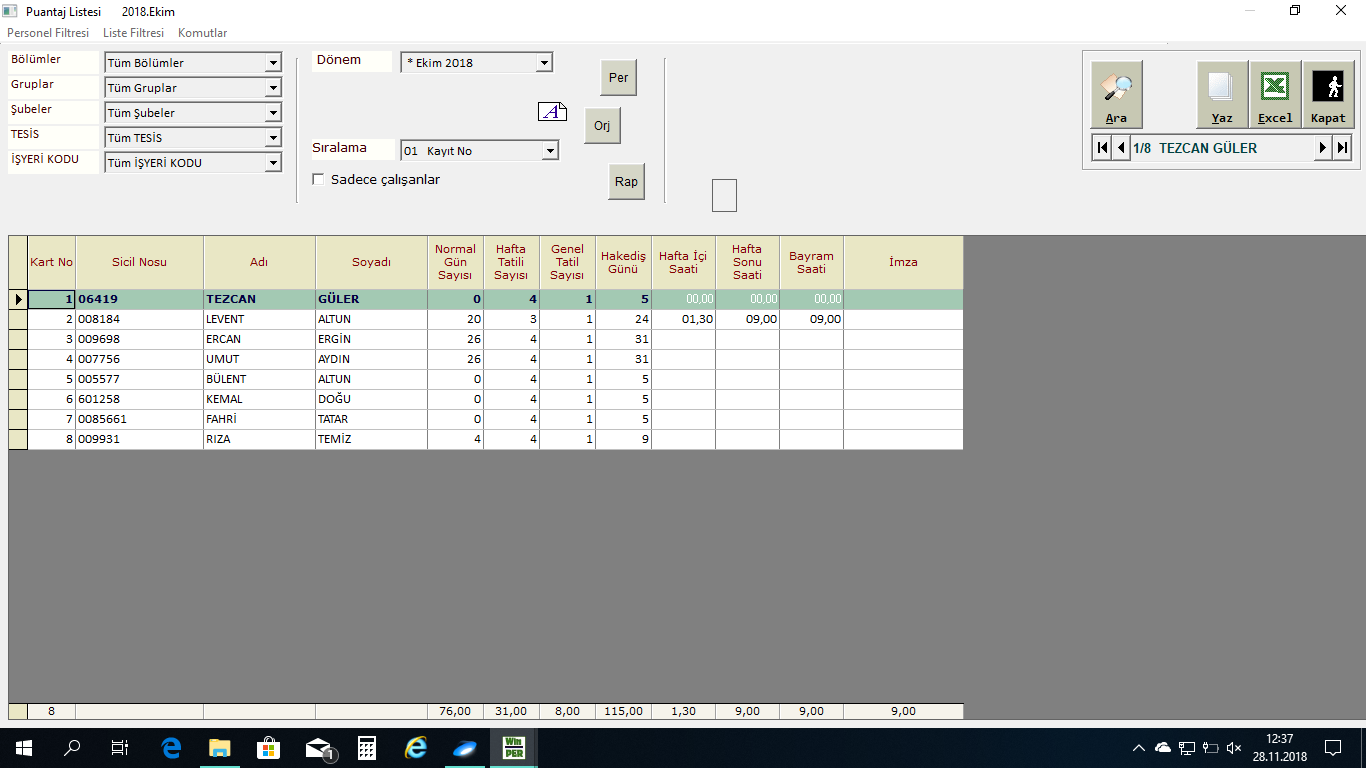Screen dimensions: 1366x768
Task: Click the Yaz print icon button
Action: tap(1221, 94)
